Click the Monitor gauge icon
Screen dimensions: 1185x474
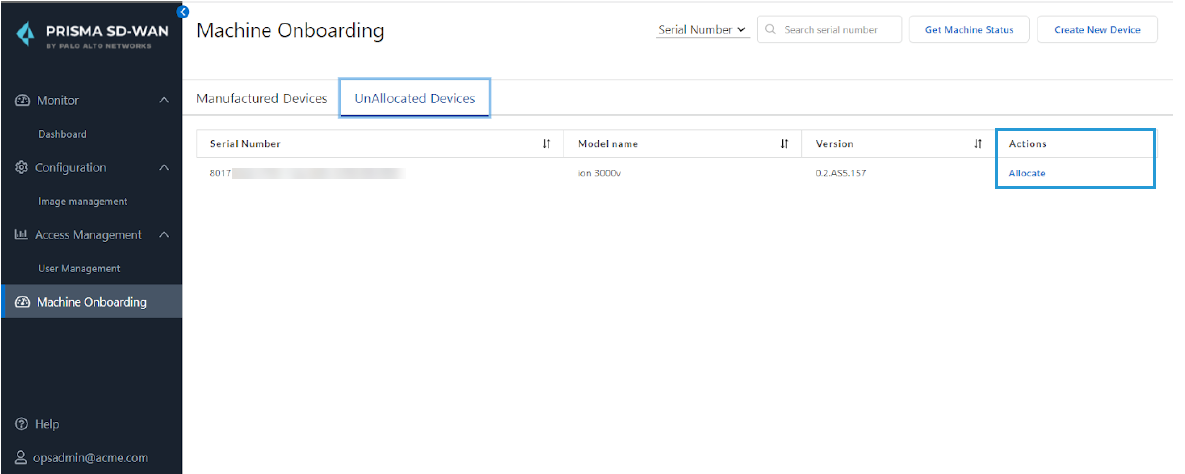pyautogui.click(x=22, y=101)
